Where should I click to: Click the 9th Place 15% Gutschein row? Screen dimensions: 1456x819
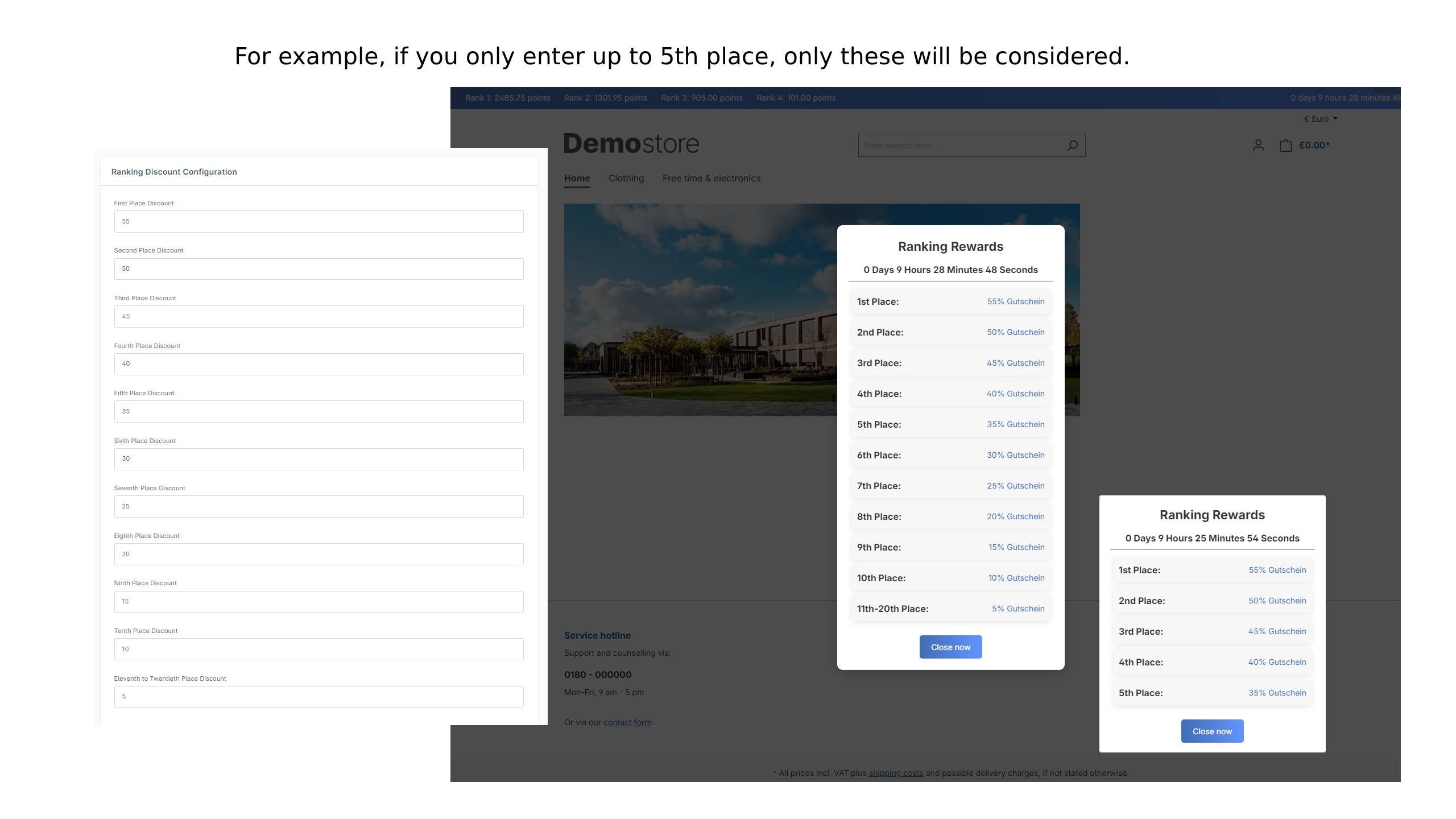tap(950, 547)
